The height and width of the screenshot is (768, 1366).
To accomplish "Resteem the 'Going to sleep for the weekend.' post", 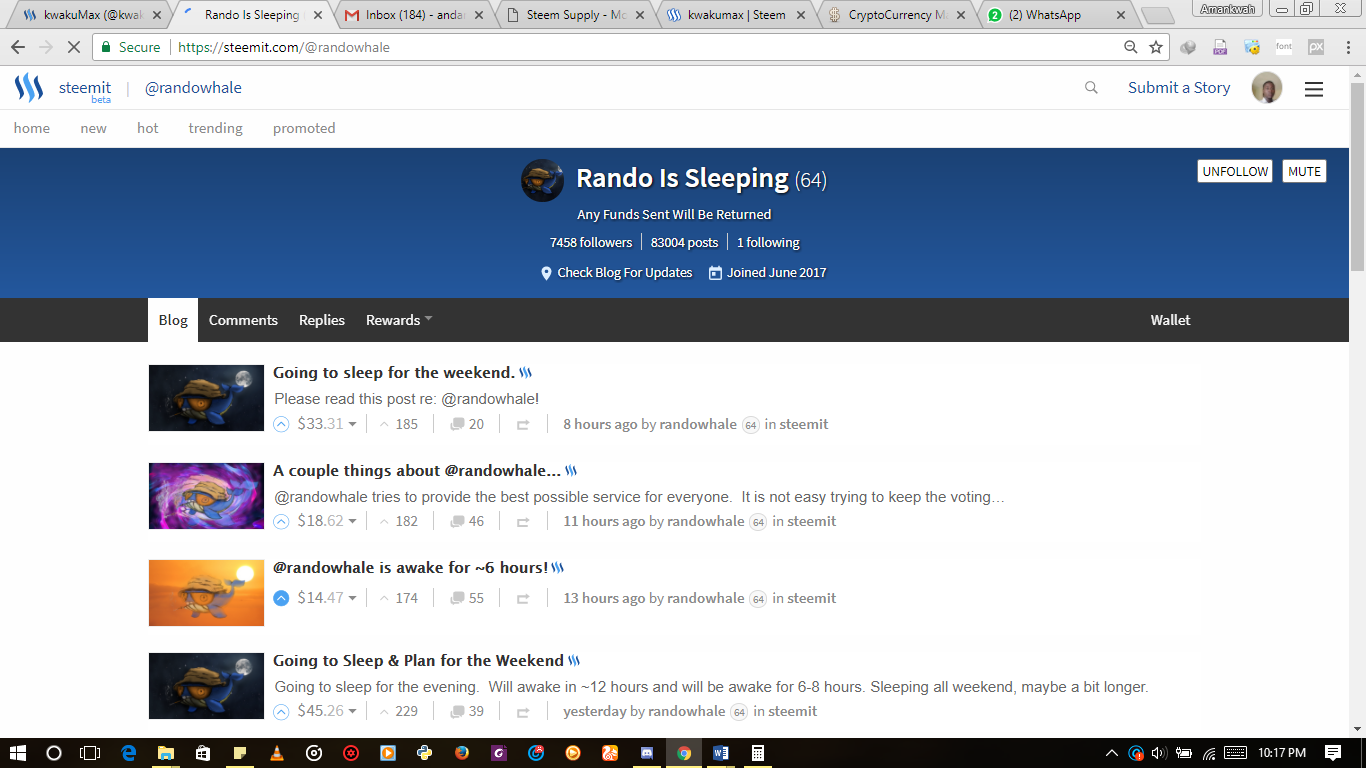I will (x=522, y=424).
